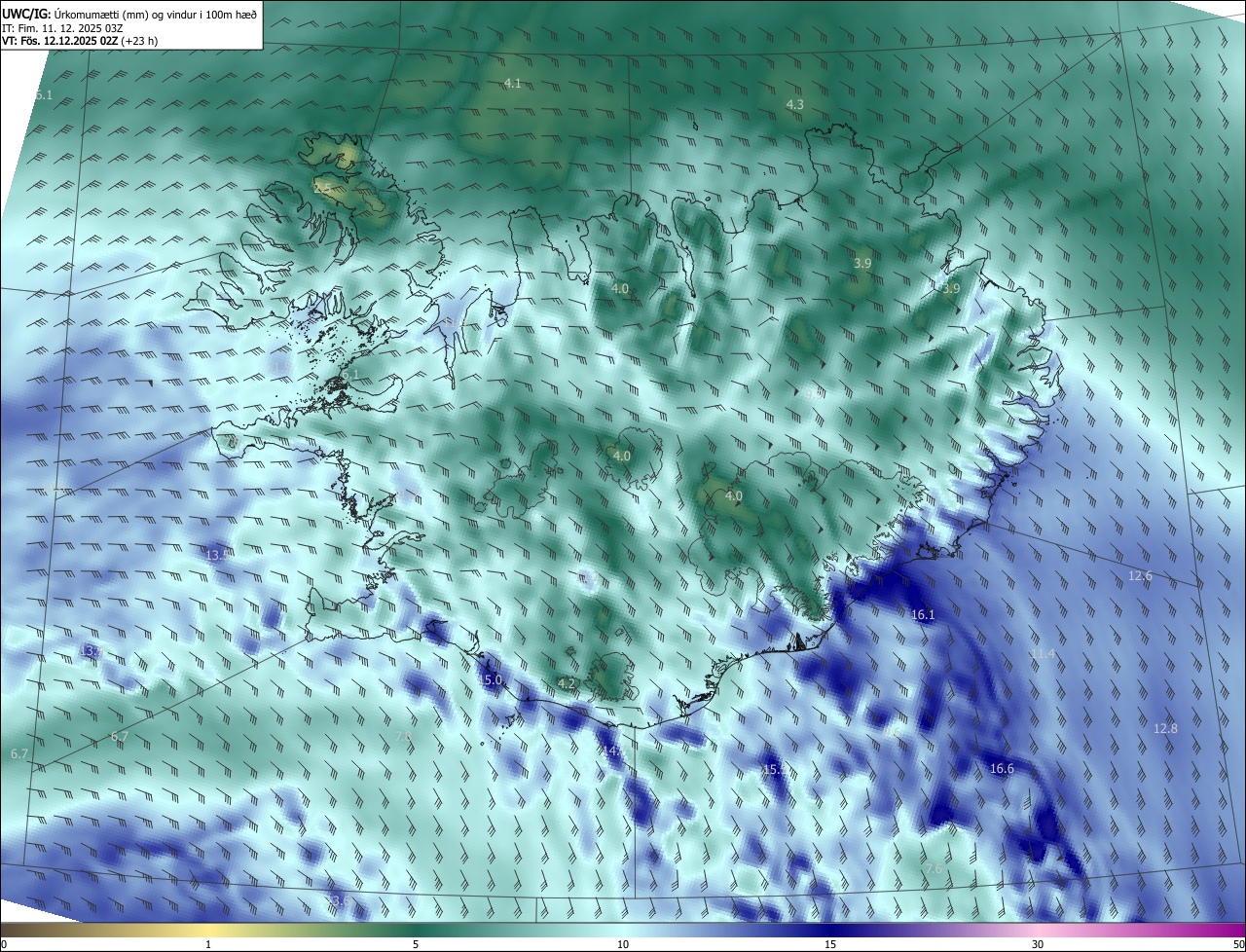1246x952 pixels.
Task: Click the 4.3 value label
Action: click(794, 104)
